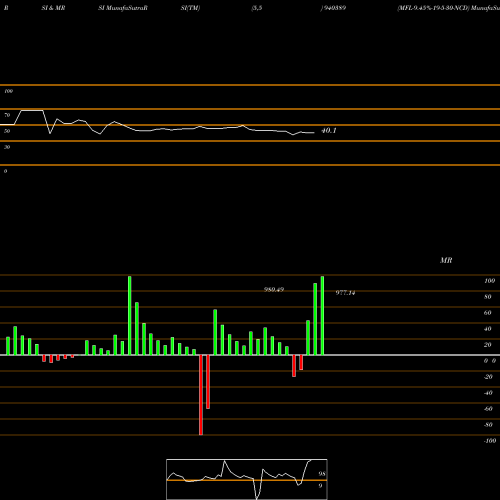Click the 40 label on the MR axis
The image size is (500, 500).
pos(488,329)
